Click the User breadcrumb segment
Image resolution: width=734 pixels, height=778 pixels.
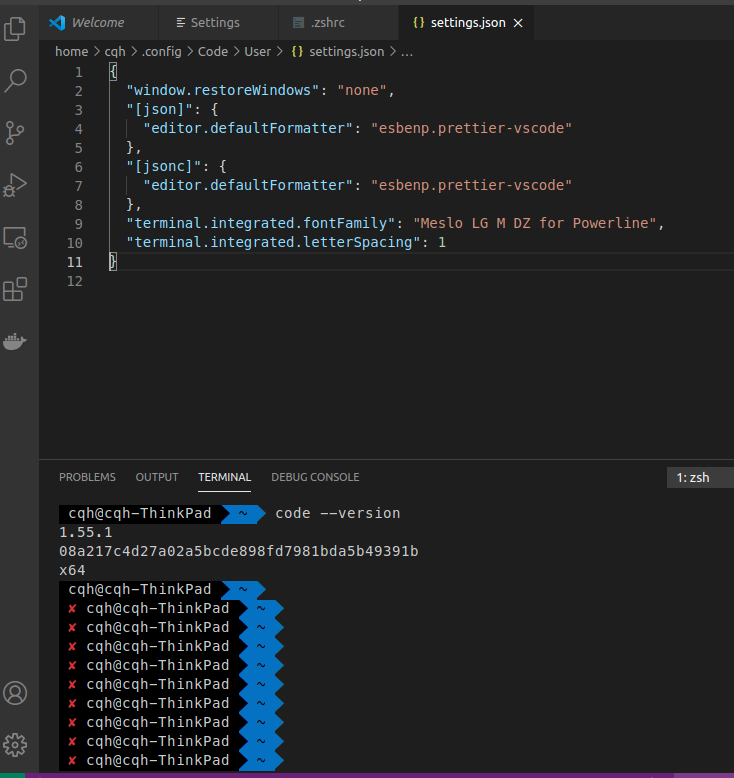point(258,52)
